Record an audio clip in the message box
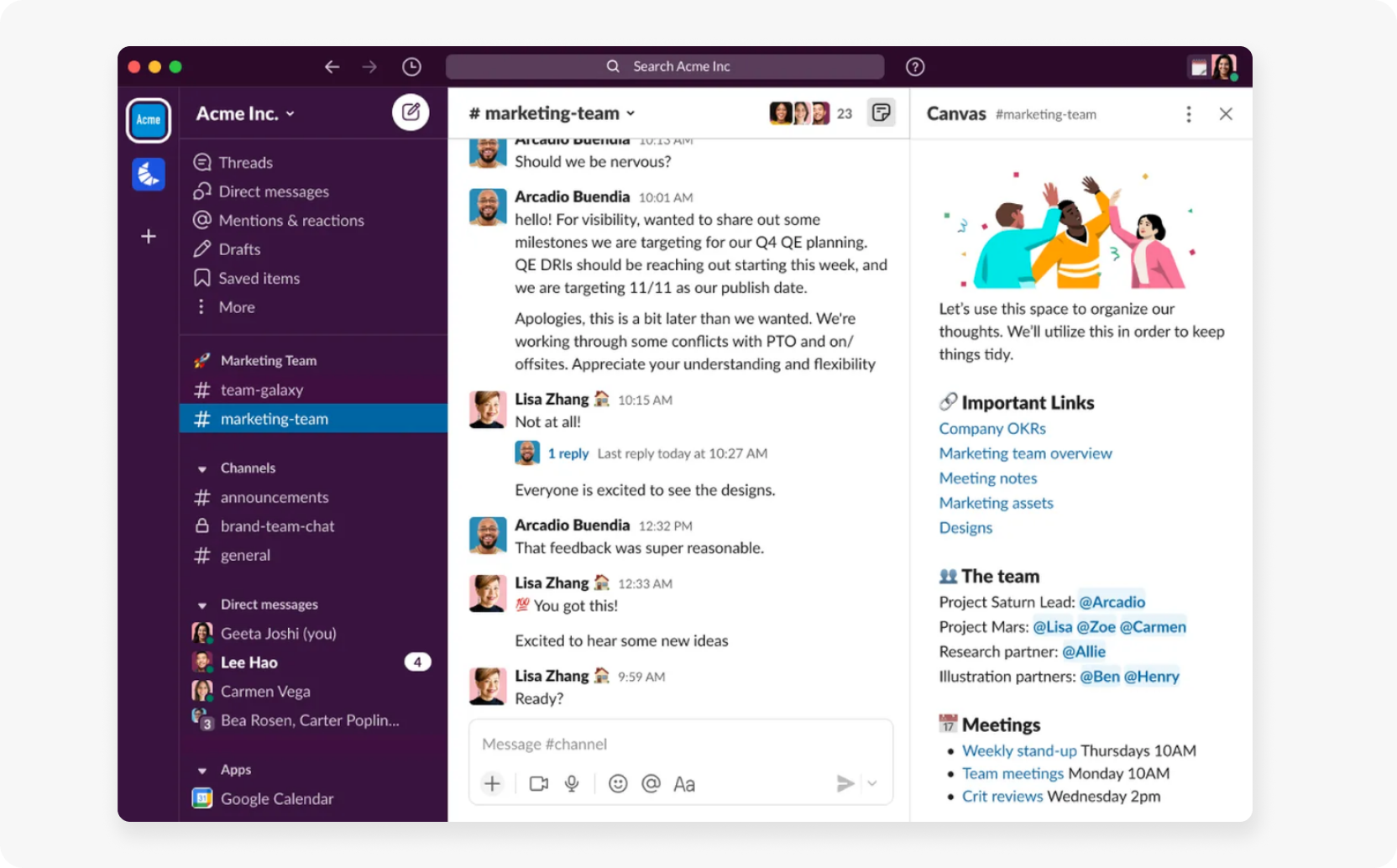 point(572,783)
